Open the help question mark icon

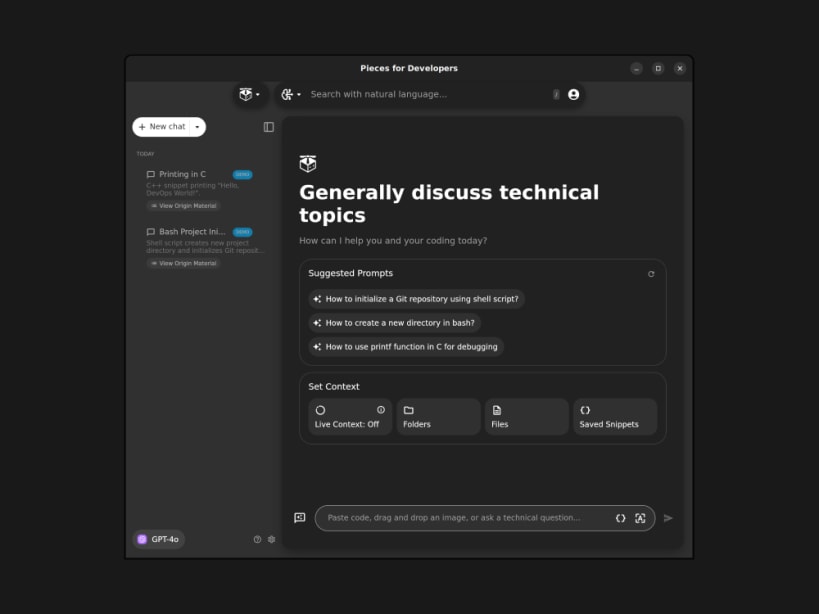pyautogui.click(x=257, y=540)
